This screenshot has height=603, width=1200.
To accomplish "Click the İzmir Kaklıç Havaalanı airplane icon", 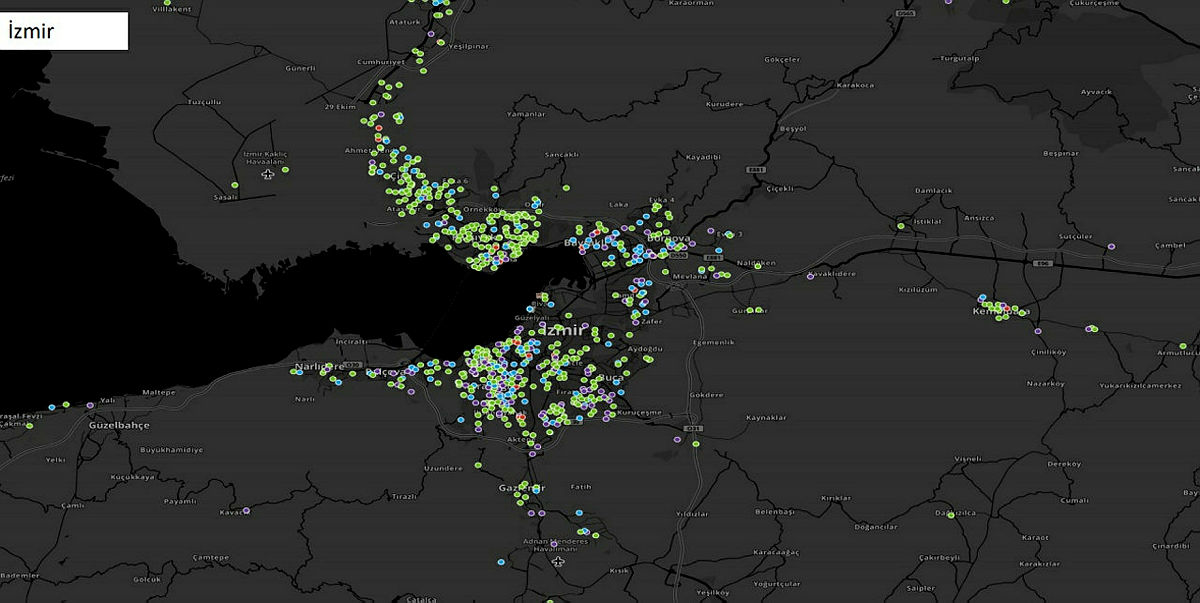I will coord(268,175).
